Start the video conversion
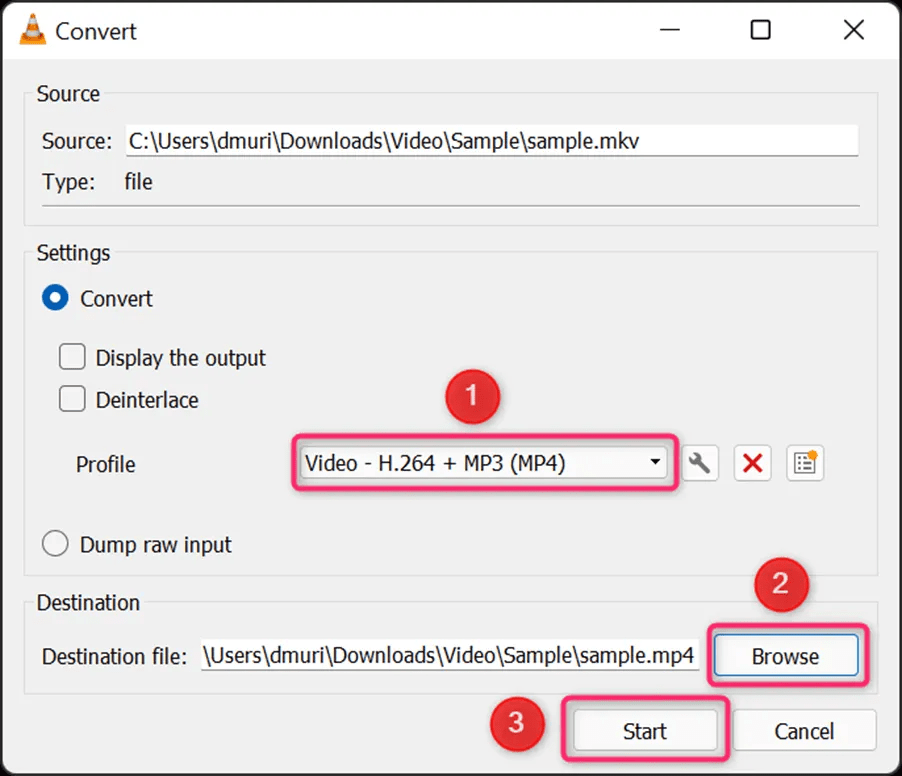Screen dimensions: 902x776 644,731
